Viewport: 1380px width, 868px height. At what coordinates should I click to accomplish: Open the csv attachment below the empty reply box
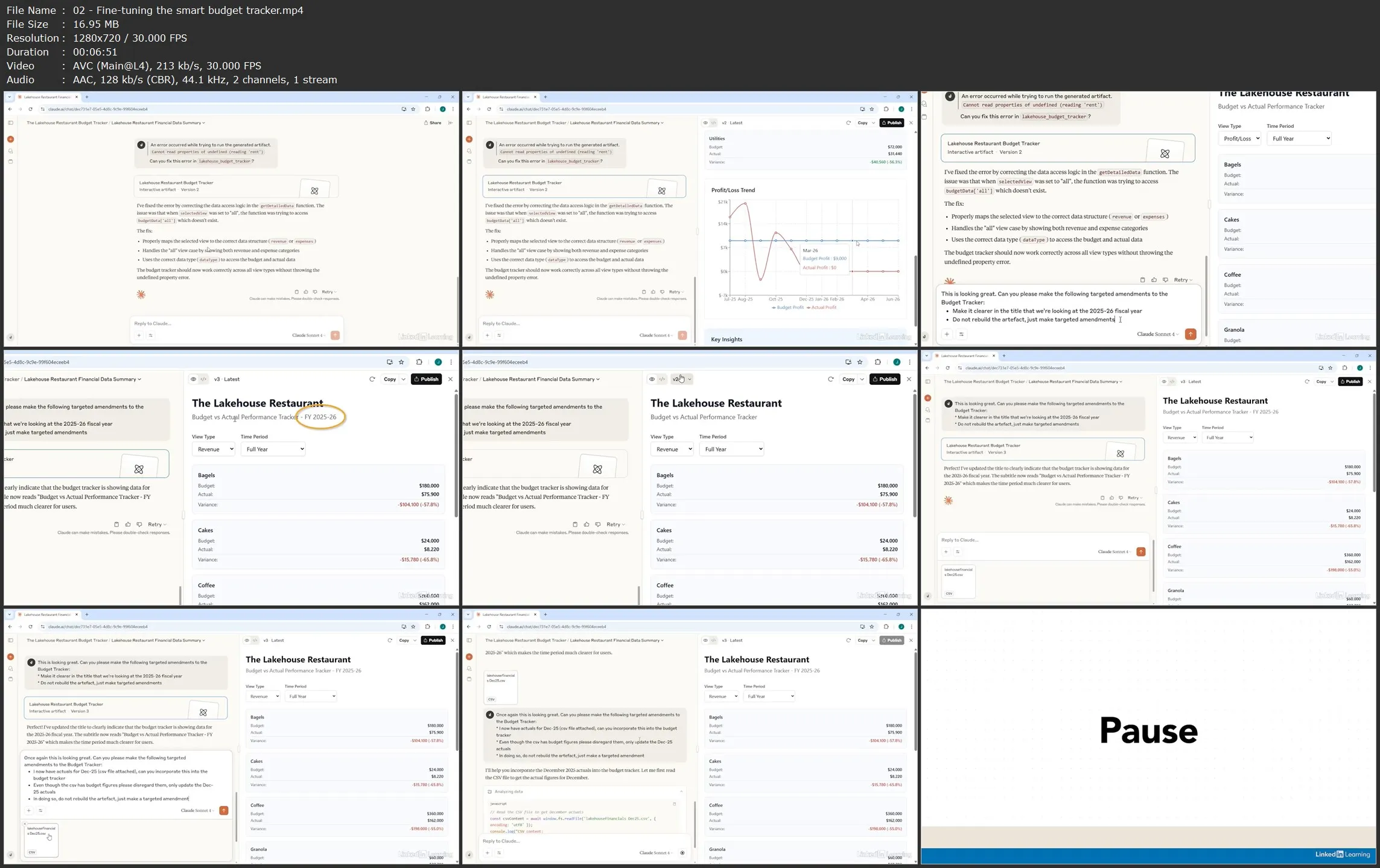[958, 581]
